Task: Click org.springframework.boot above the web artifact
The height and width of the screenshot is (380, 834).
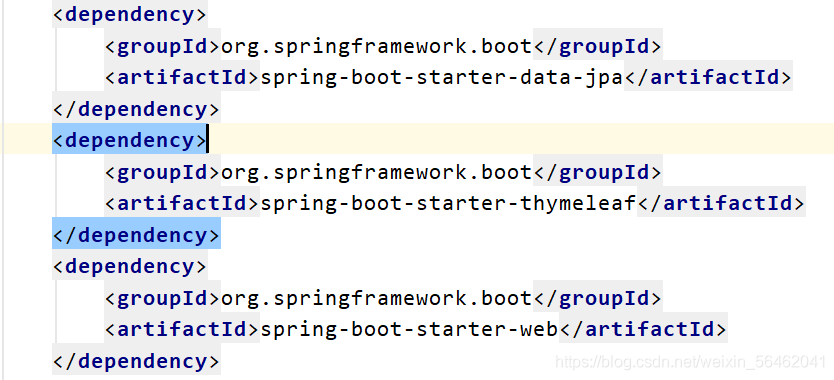Action: (x=377, y=298)
